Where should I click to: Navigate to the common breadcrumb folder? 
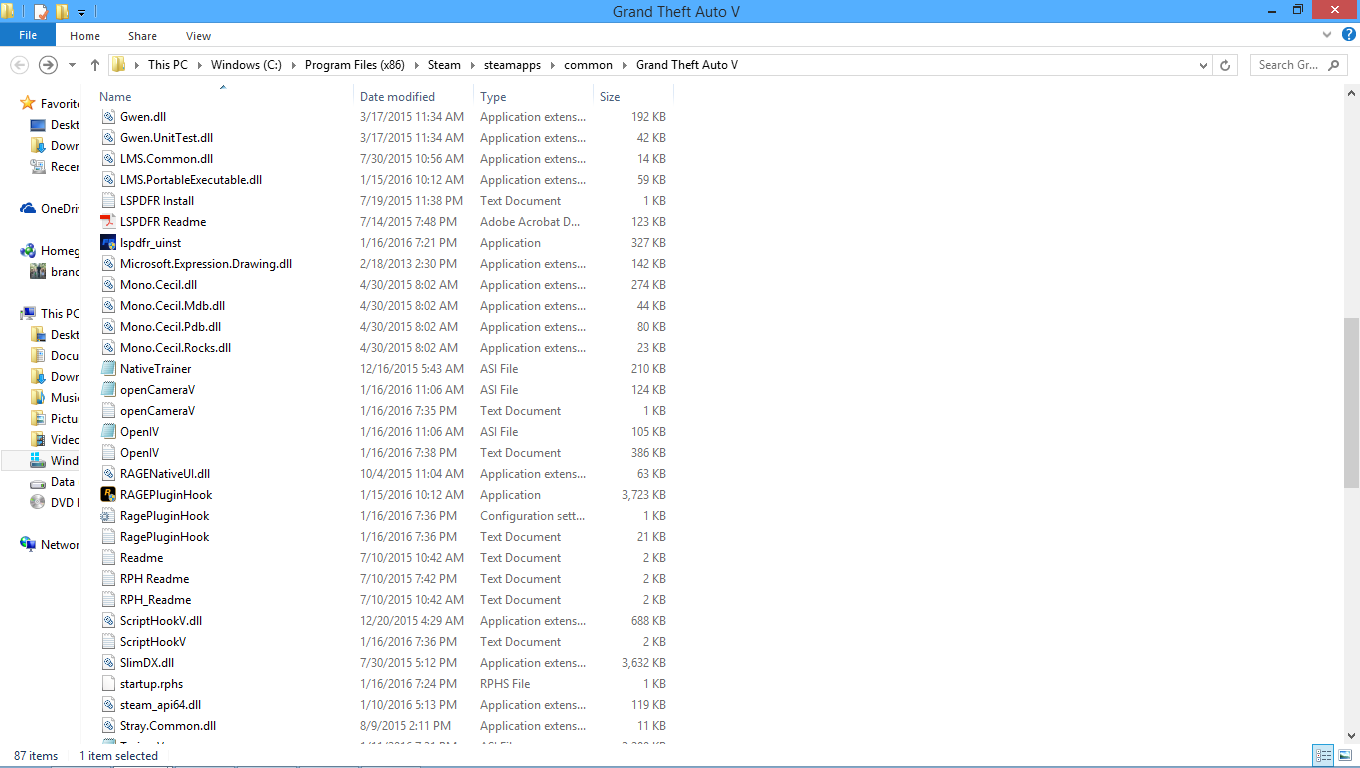click(x=588, y=65)
